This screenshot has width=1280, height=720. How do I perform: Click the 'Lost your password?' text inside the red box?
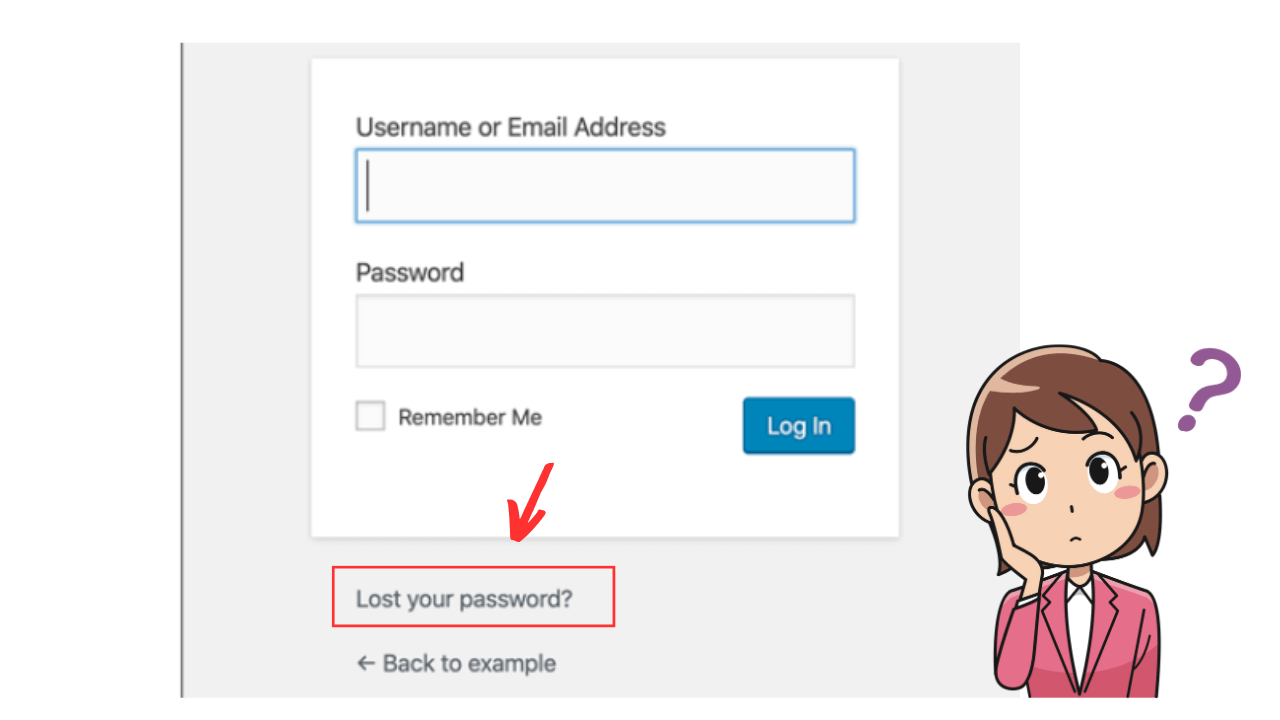coord(464,598)
